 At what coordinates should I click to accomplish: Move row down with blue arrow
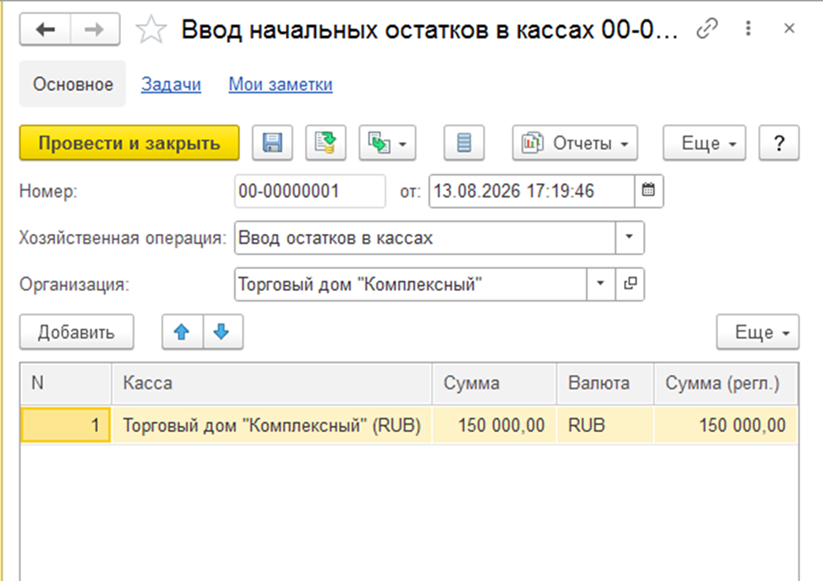[223, 332]
